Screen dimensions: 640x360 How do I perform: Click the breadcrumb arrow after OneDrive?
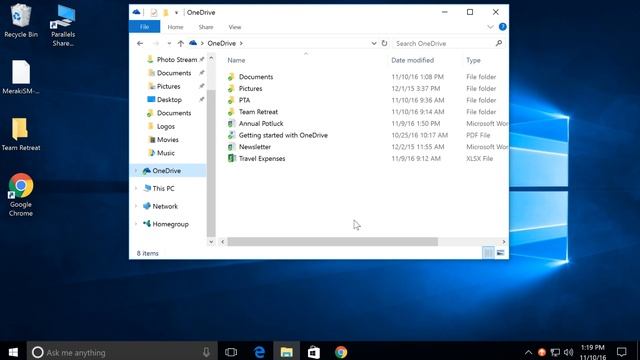tap(241, 43)
